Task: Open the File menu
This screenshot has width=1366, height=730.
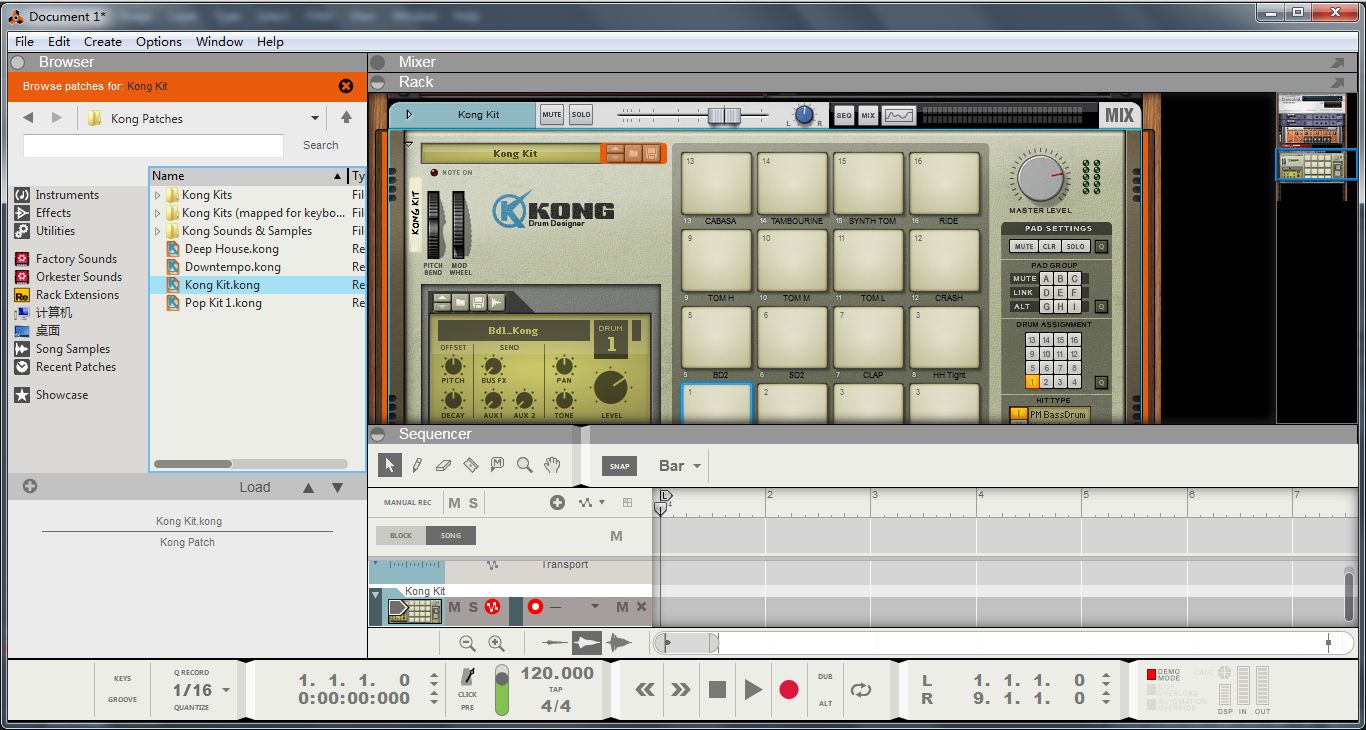Action: point(25,41)
